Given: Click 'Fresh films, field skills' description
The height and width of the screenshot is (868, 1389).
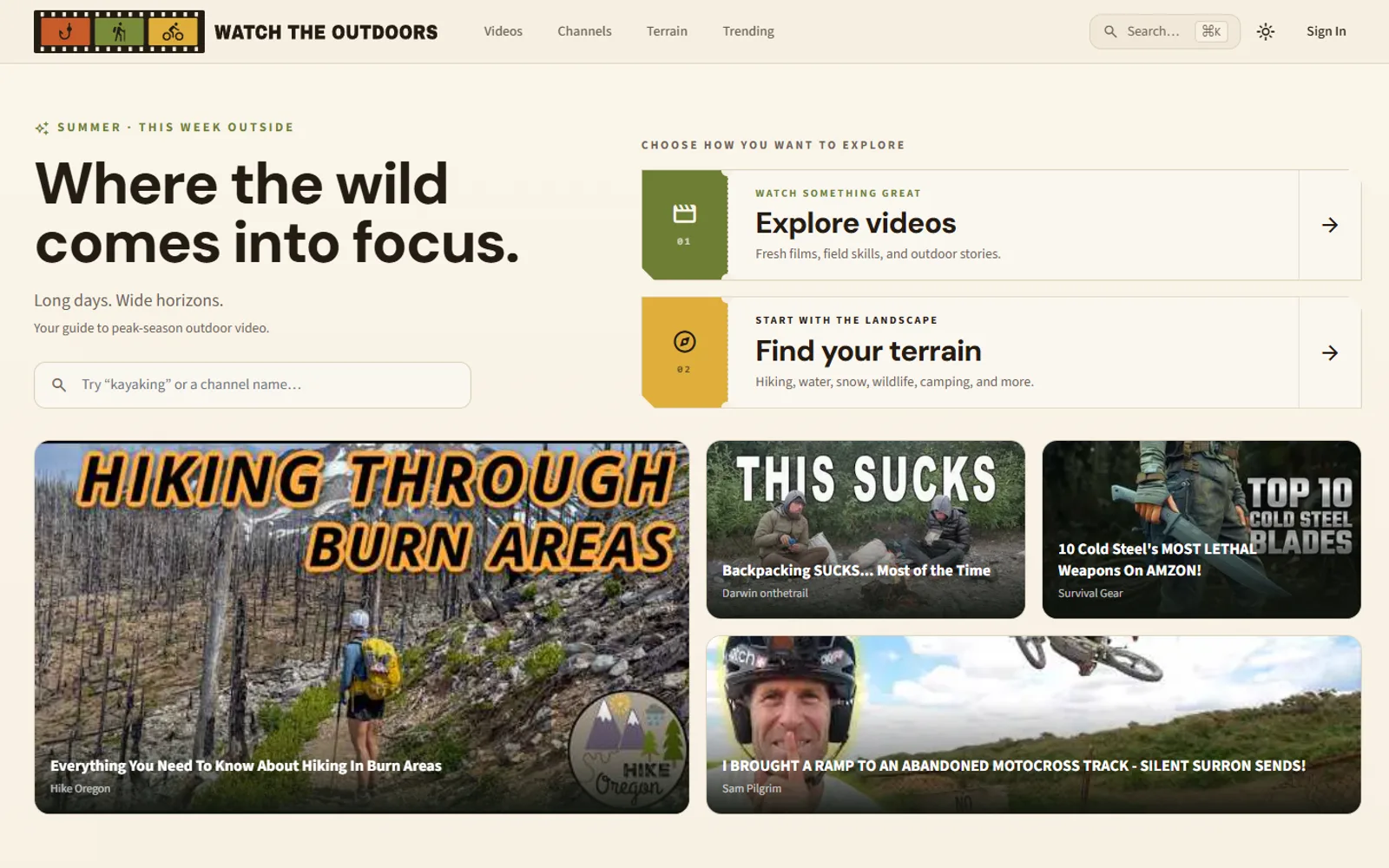Looking at the screenshot, I should pyautogui.click(x=878, y=253).
